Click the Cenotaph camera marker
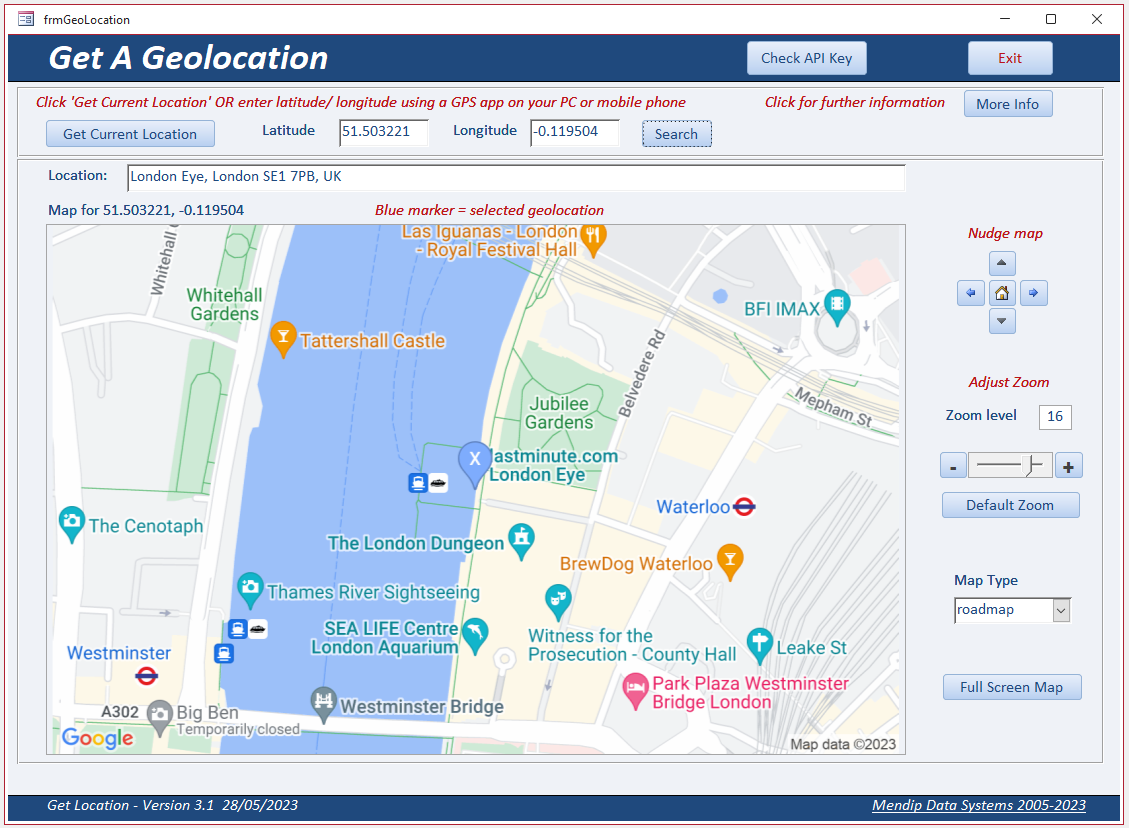The width and height of the screenshot is (1129, 828). pyautogui.click(x=71, y=523)
